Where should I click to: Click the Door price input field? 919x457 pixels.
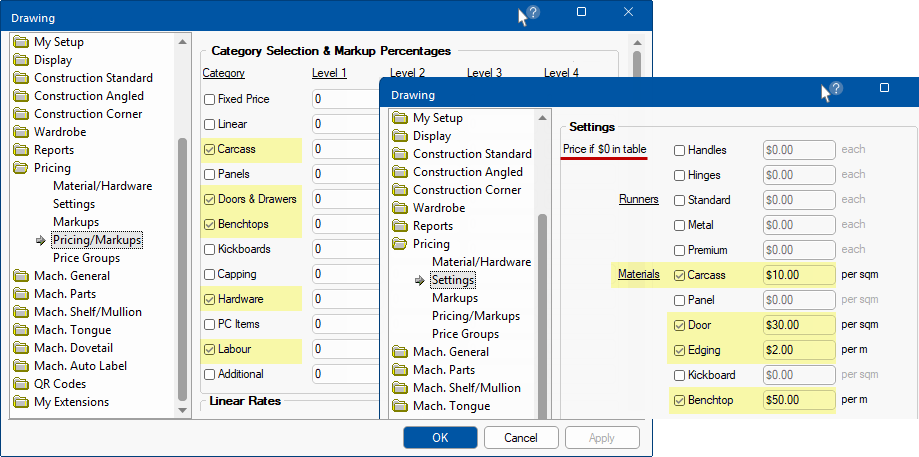(798, 325)
